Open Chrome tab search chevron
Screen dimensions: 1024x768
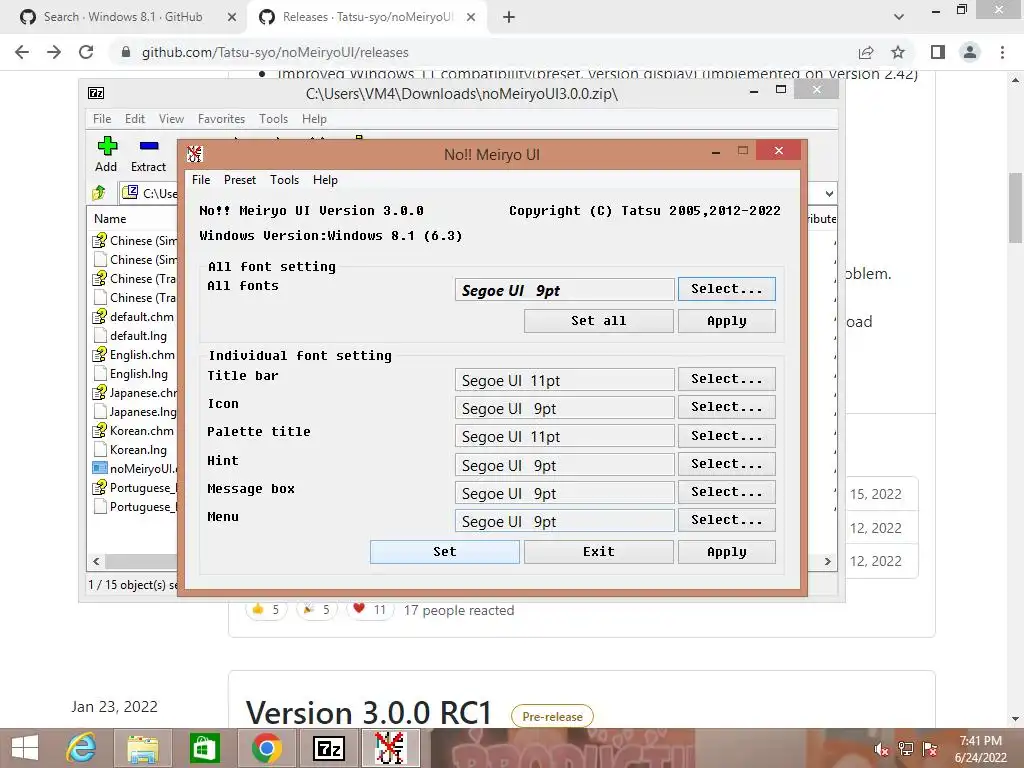899,17
